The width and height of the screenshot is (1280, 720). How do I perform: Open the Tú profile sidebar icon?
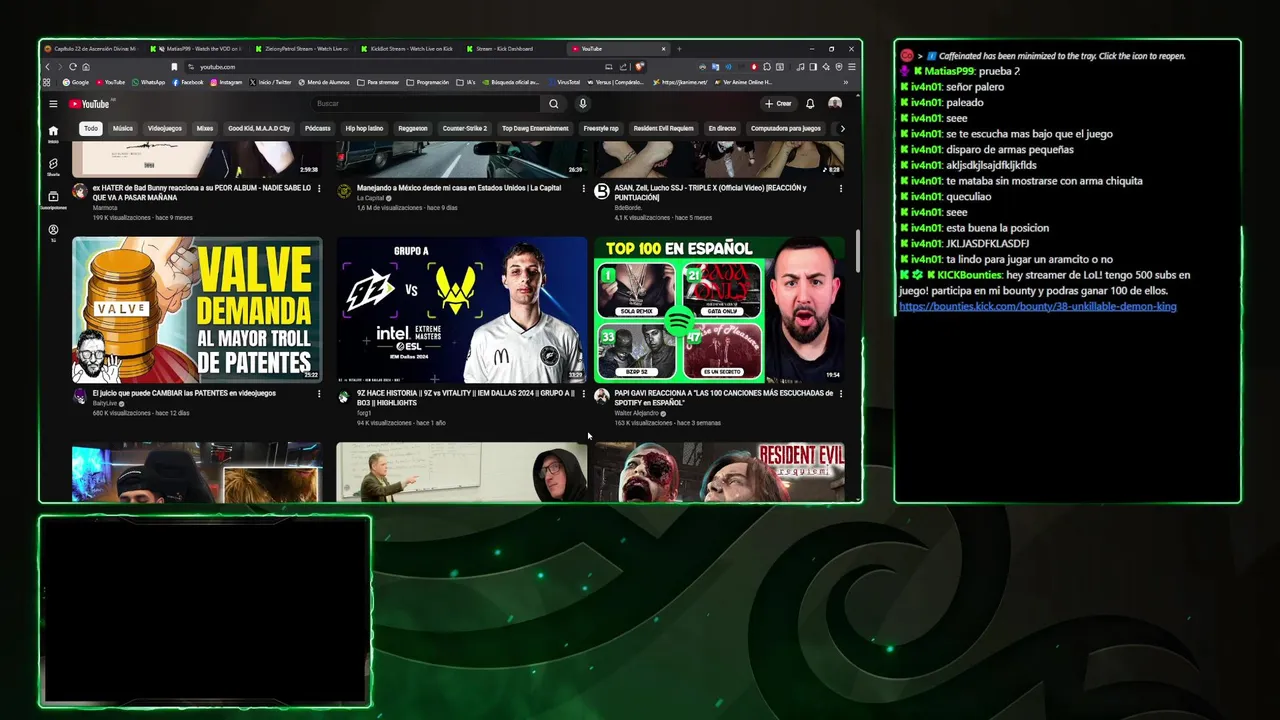(53, 233)
